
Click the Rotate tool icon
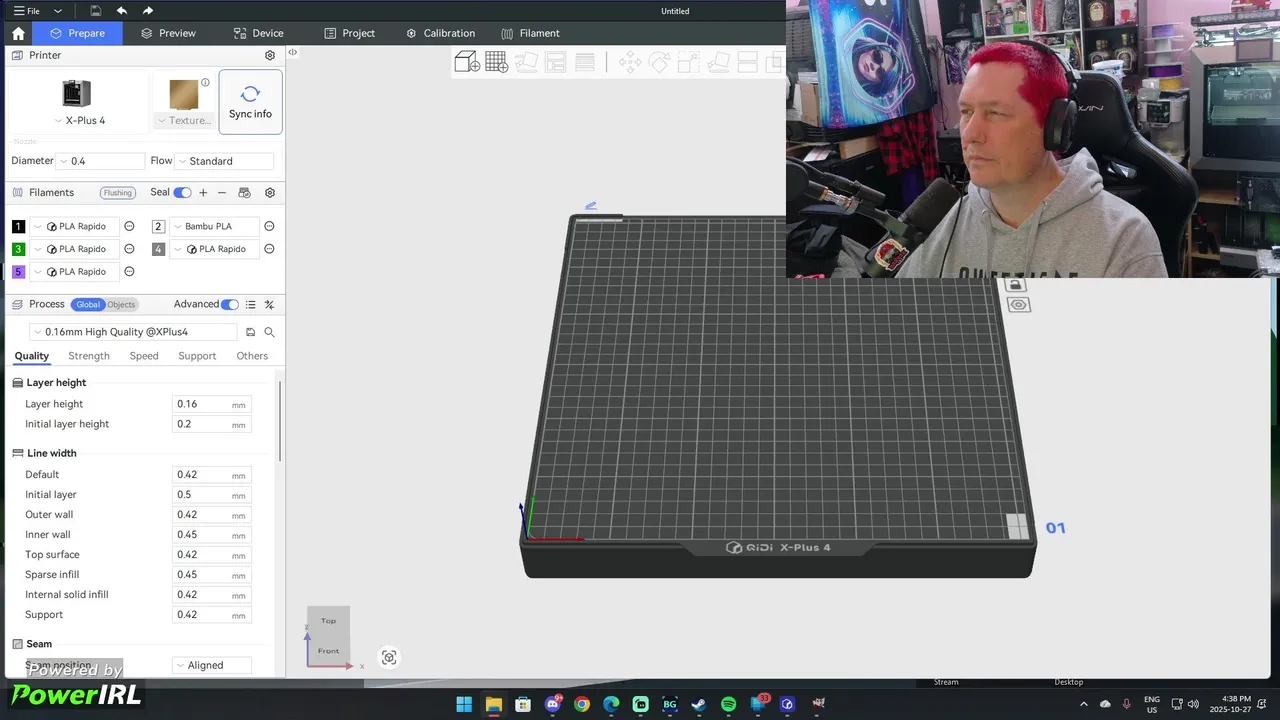point(659,62)
